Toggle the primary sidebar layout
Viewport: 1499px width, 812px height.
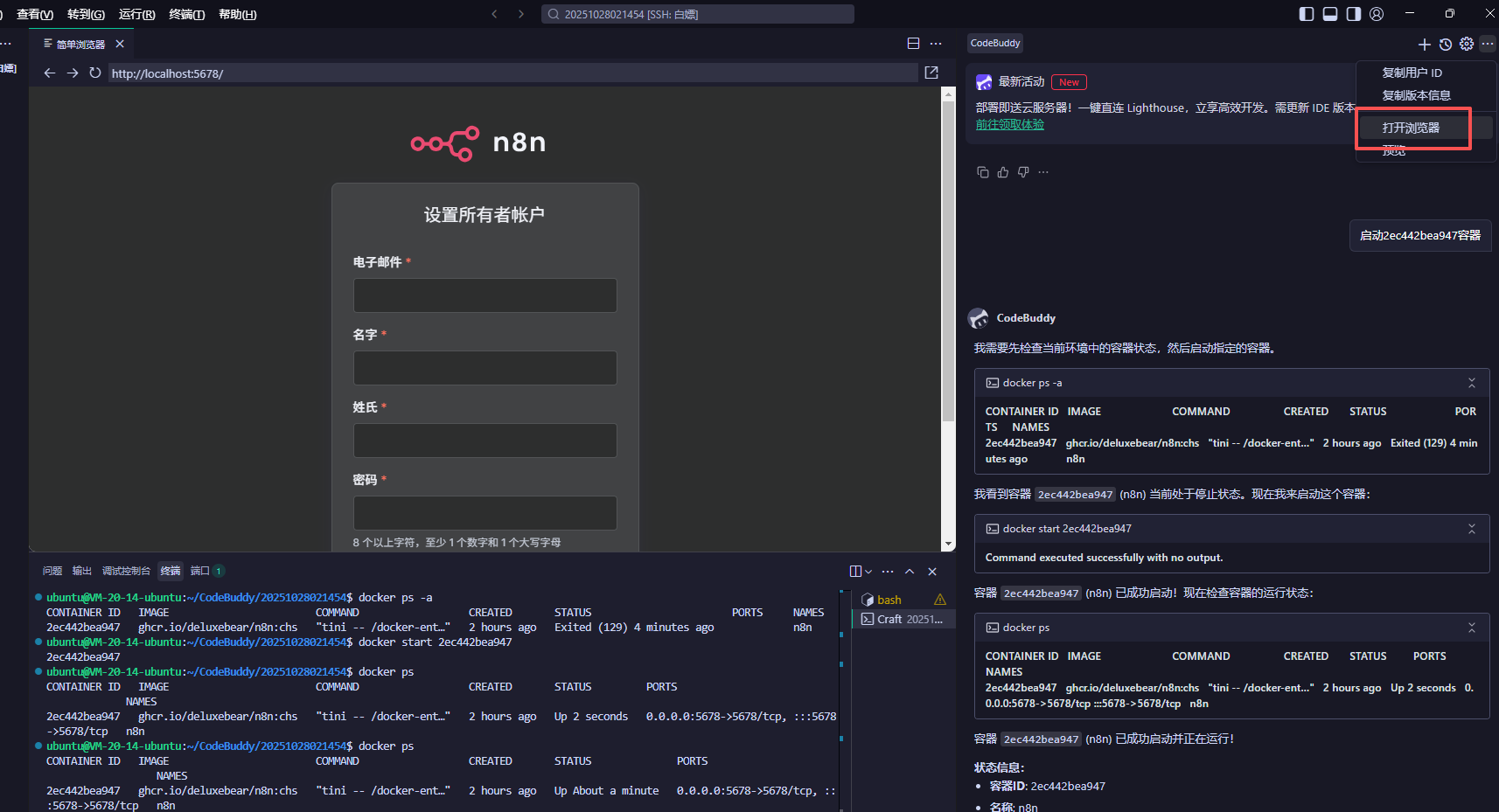coord(1307,14)
